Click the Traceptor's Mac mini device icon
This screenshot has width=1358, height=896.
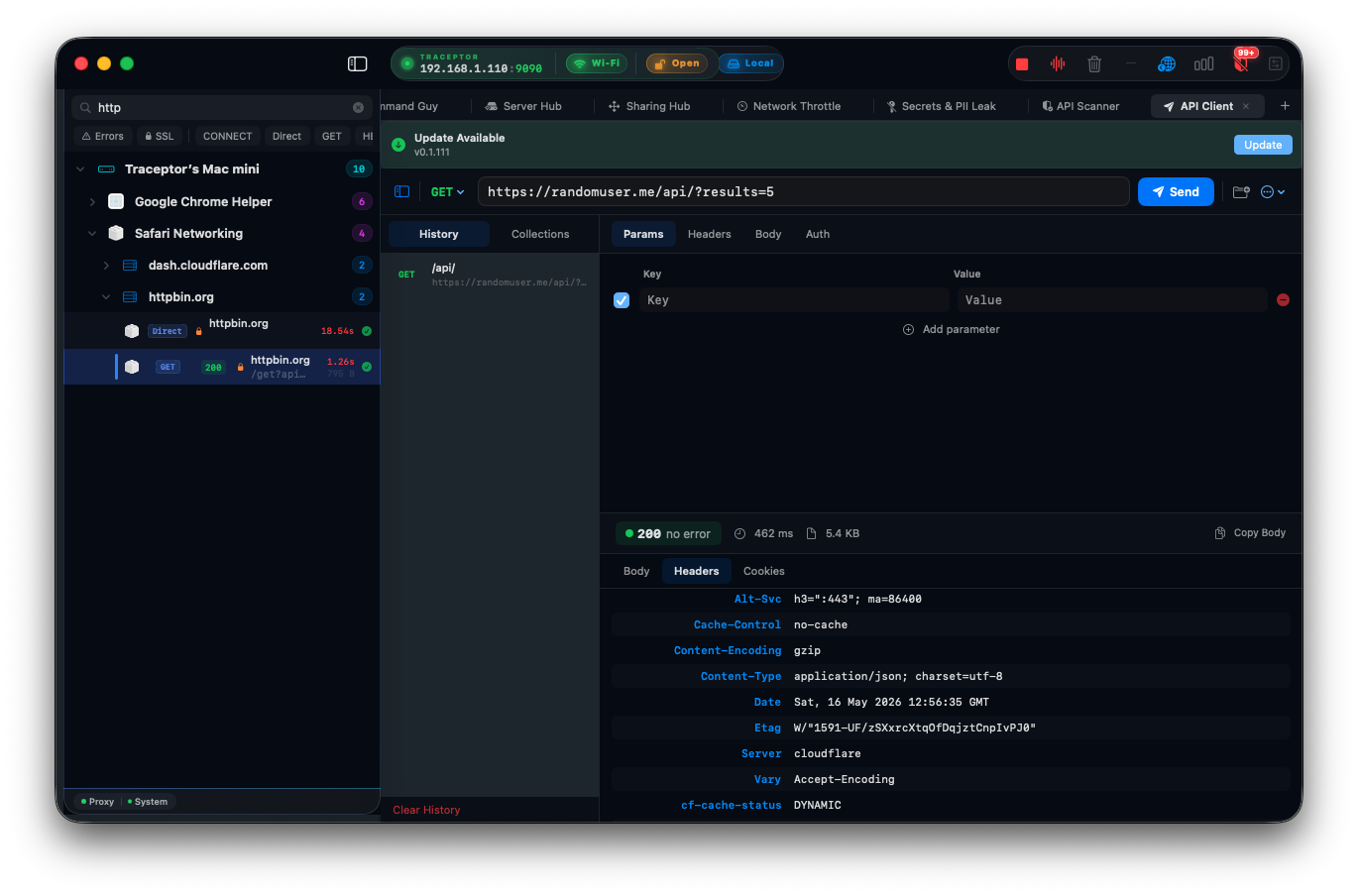pos(106,169)
